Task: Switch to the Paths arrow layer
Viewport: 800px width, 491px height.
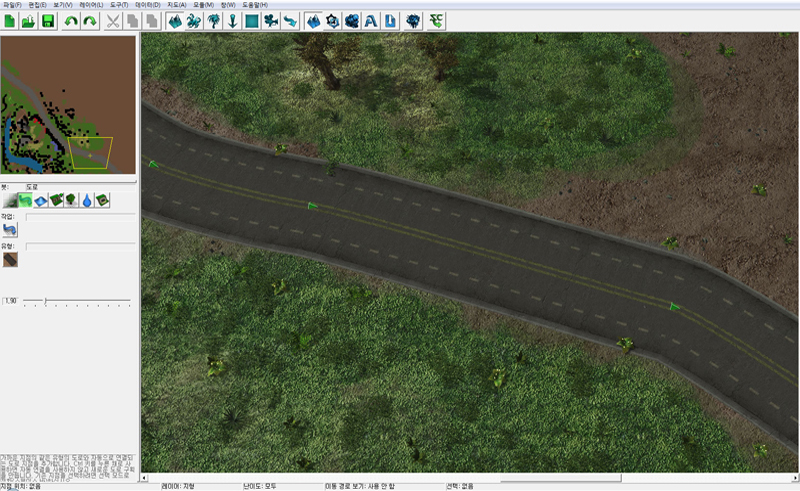Action: 290,21
